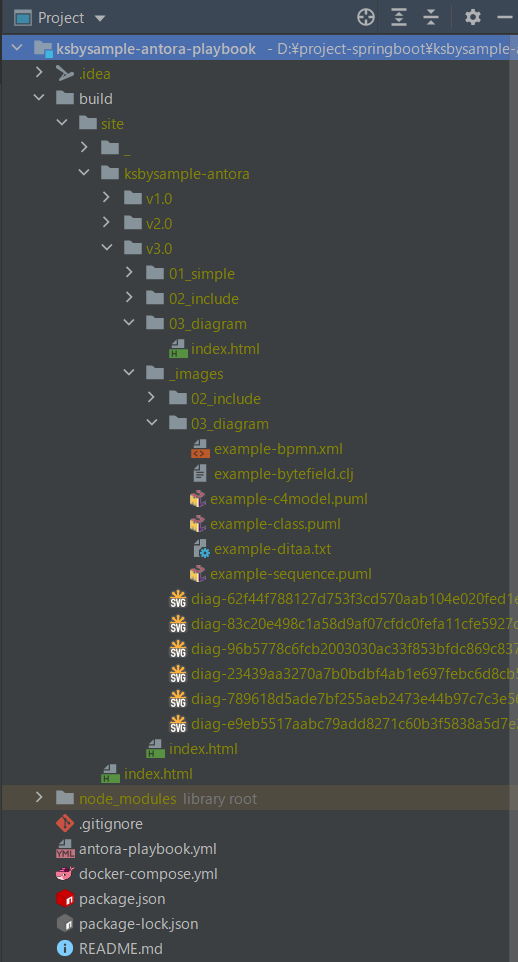Click the example-class.puml PlantUML icon
The image size is (518, 962).
click(198, 524)
